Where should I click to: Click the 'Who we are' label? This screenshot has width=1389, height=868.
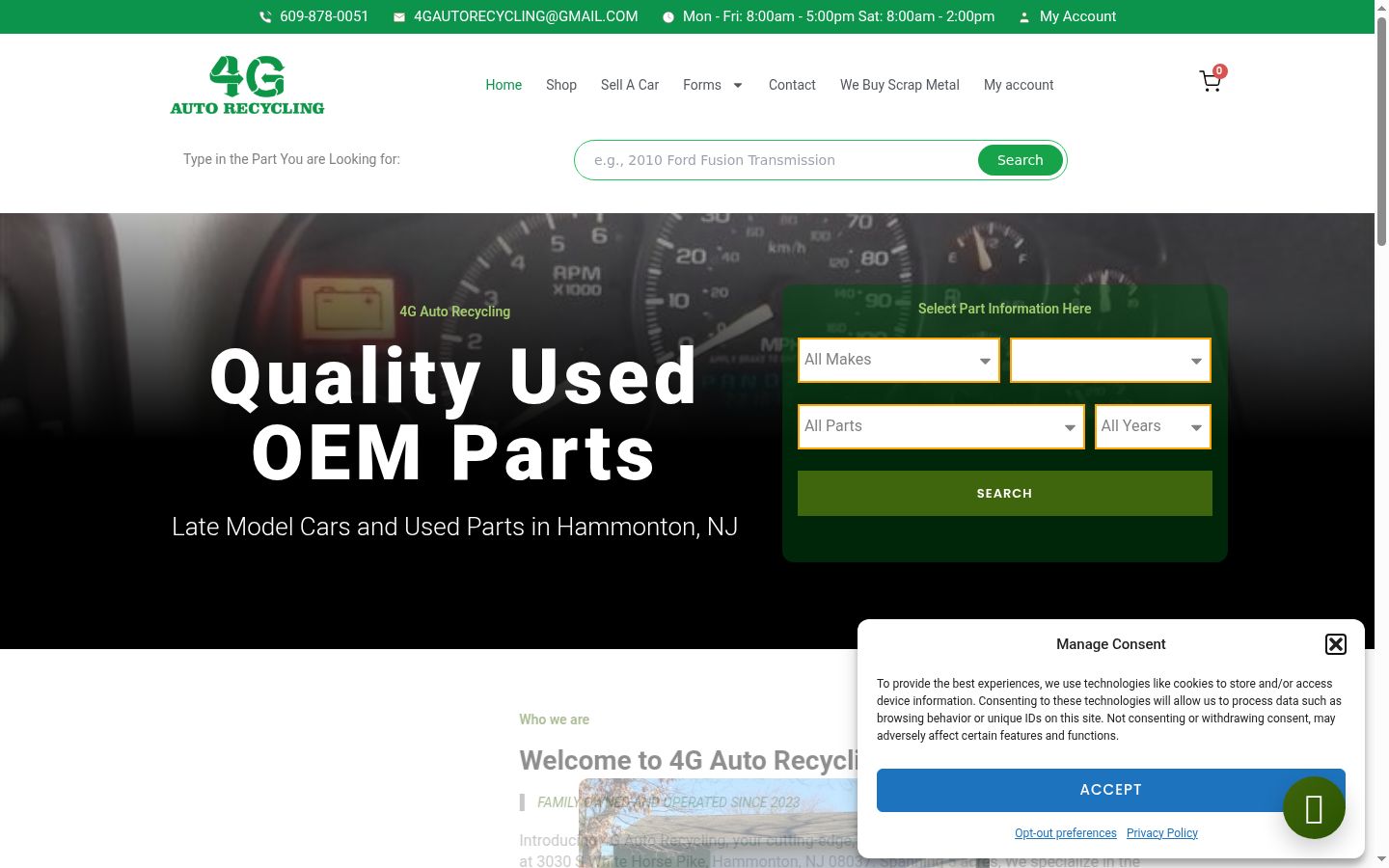555,719
